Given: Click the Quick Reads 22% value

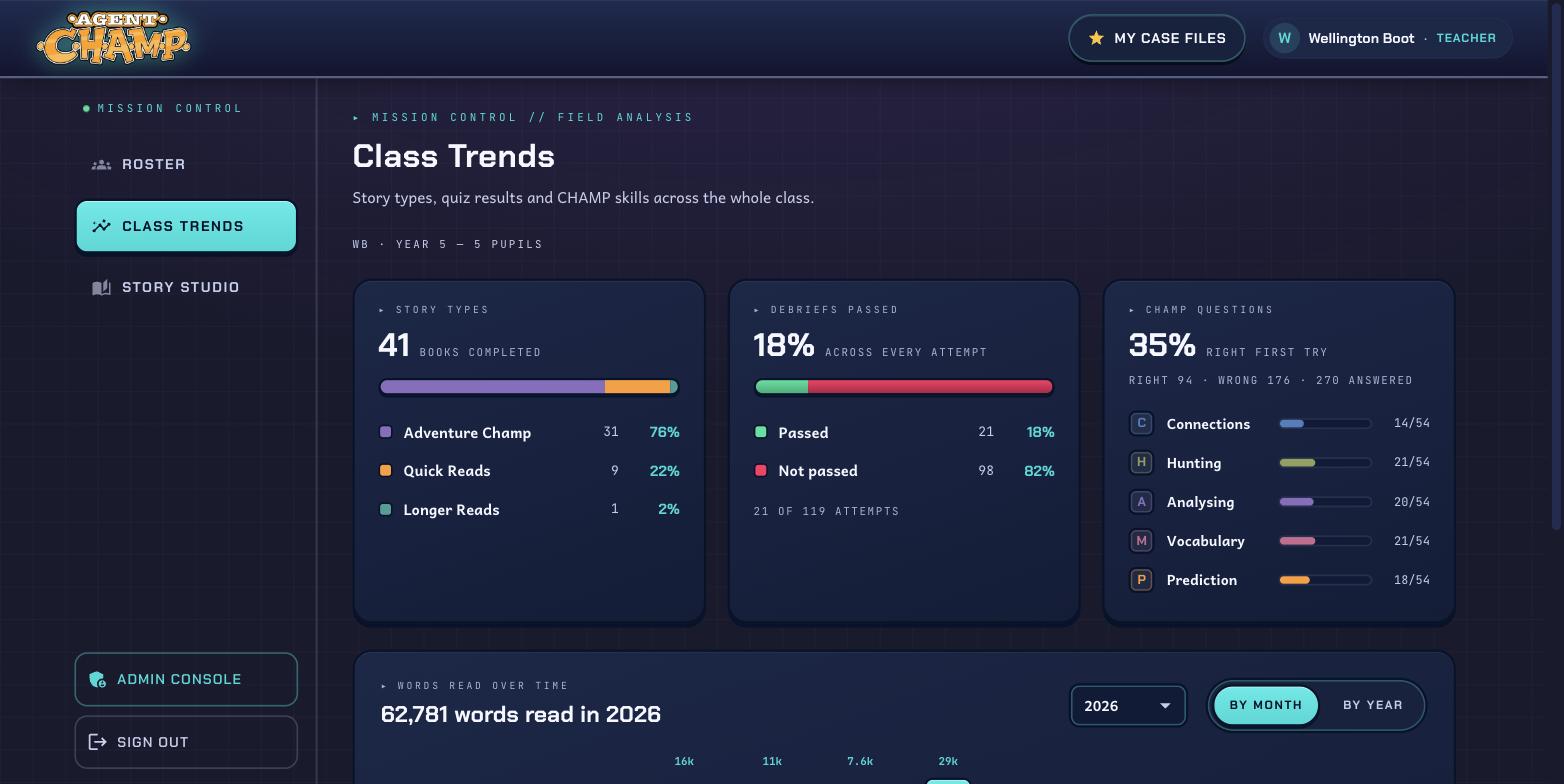Looking at the screenshot, I should pyautogui.click(x=664, y=470).
